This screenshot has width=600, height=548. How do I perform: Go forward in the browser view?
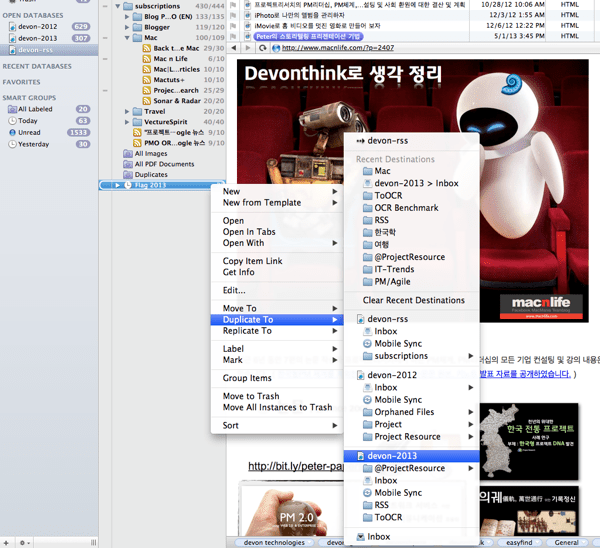pyautogui.click(x=248, y=48)
